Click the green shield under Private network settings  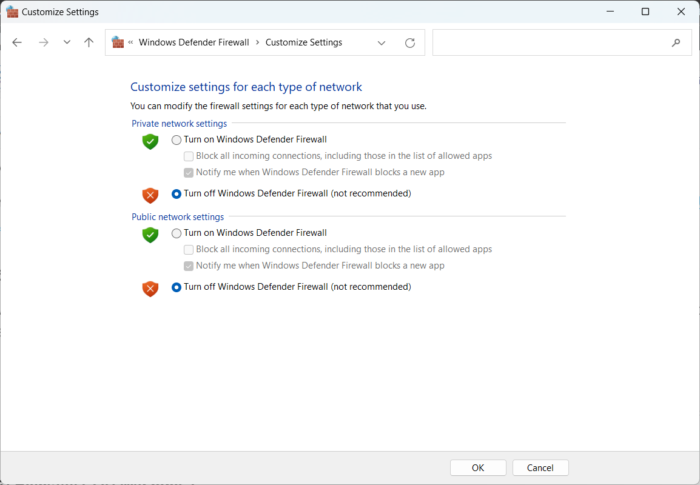point(150,142)
